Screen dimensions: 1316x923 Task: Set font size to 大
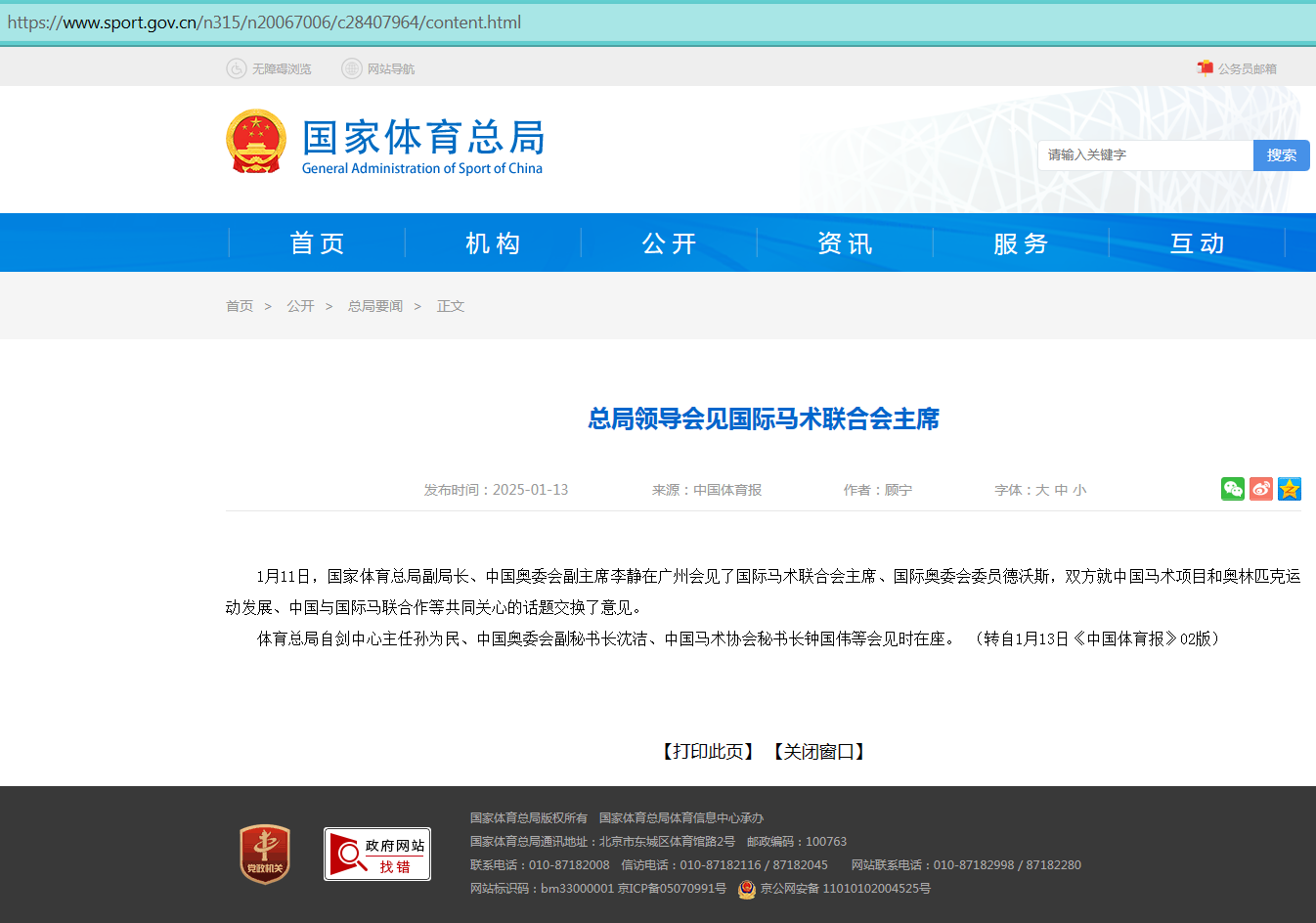click(1042, 490)
